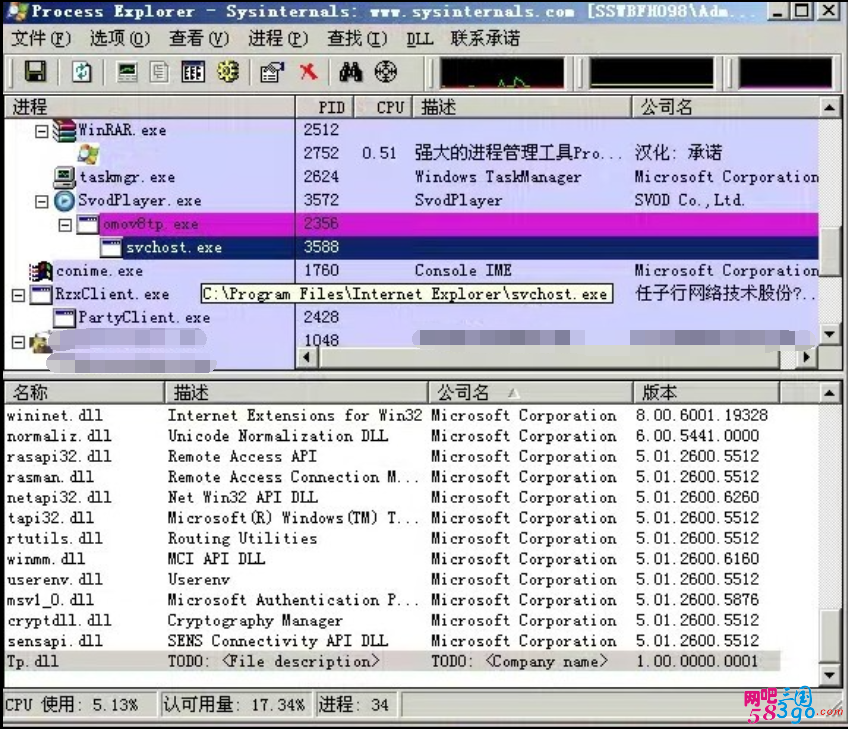The width and height of the screenshot is (848, 729).
Task: Click the taskmgr.exe computer icon
Action: pos(65,177)
